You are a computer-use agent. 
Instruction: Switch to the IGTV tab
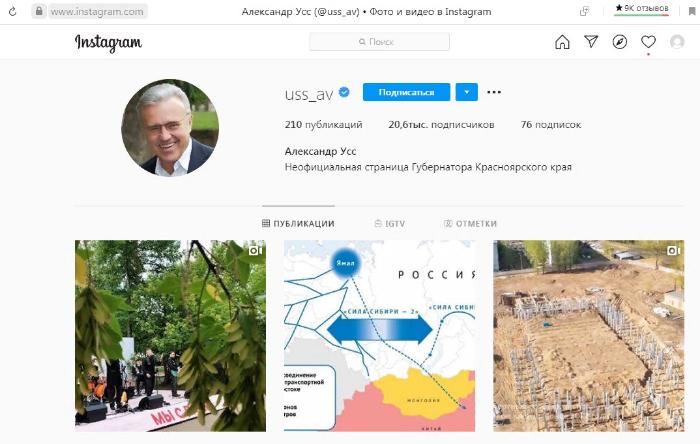pos(390,224)
